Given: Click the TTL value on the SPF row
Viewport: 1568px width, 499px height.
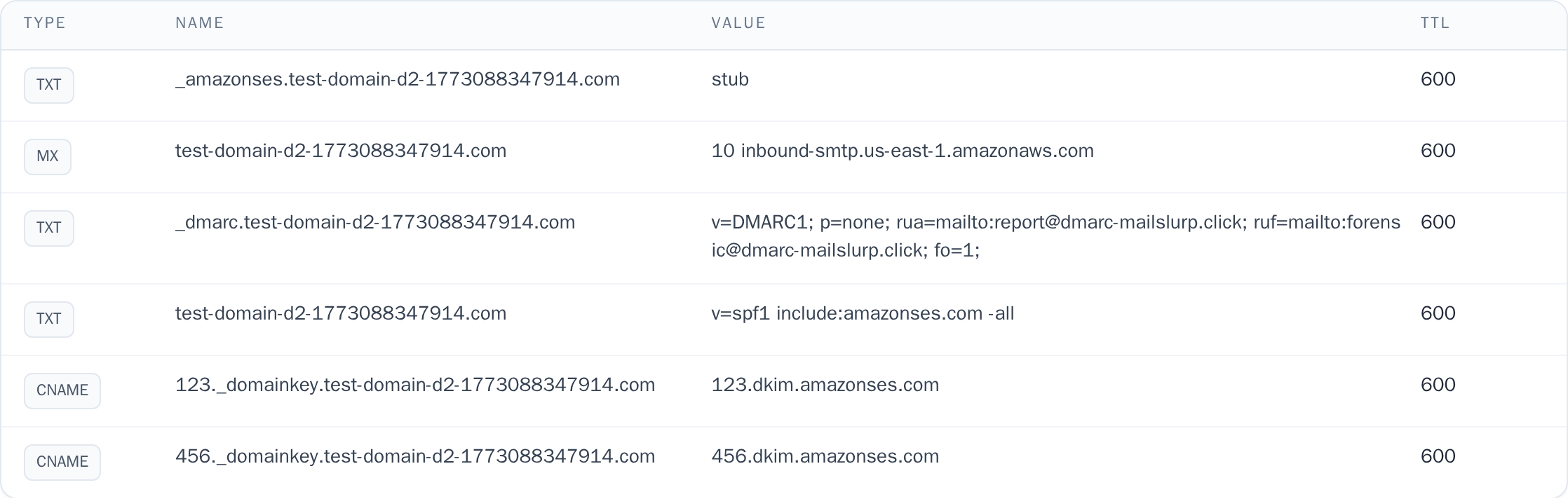Looking at the screenshot, I should [1439, 313].
